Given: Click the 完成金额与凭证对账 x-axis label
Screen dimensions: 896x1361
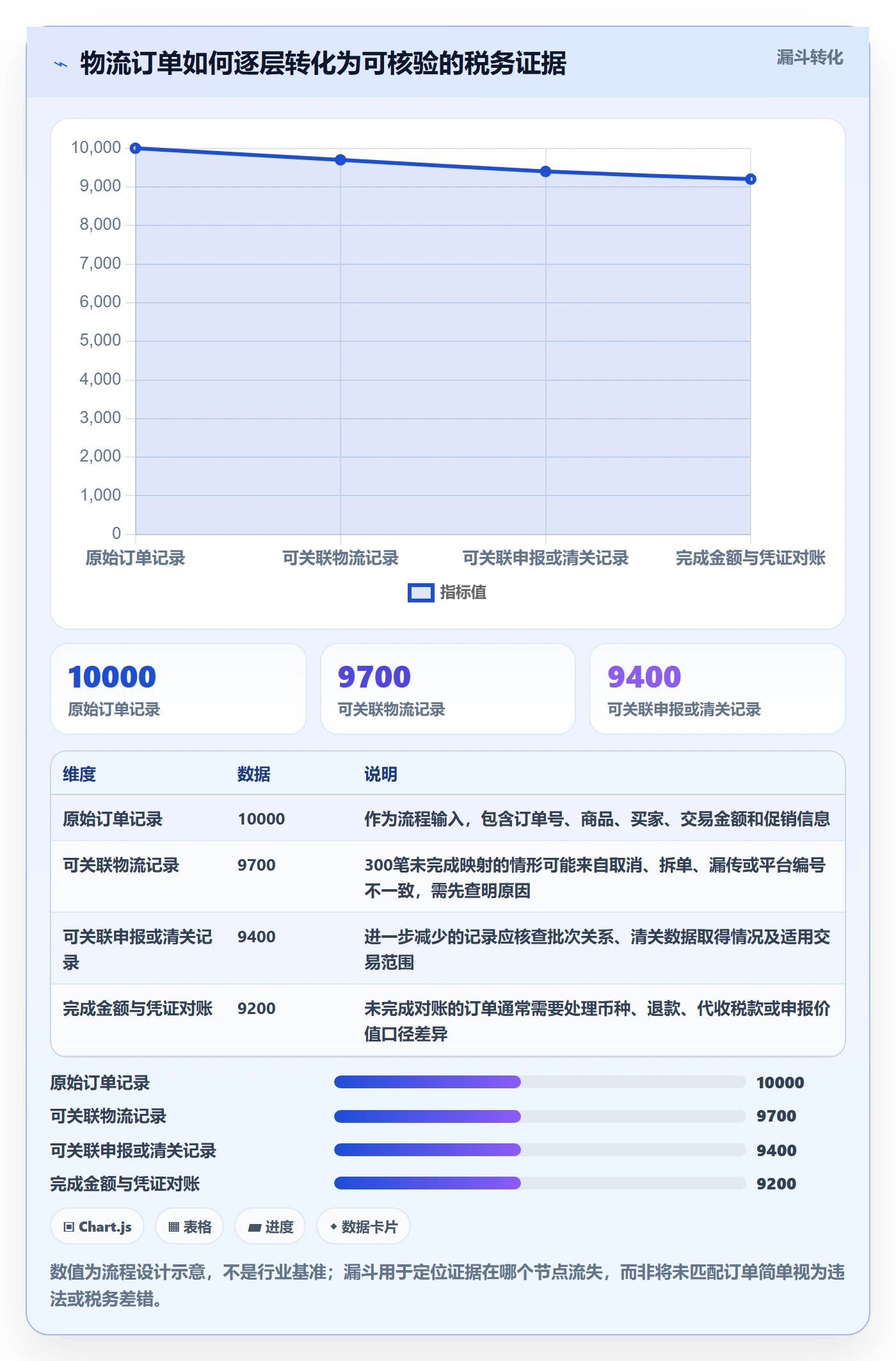Looking at the screenshot, I should coord(751,558).
